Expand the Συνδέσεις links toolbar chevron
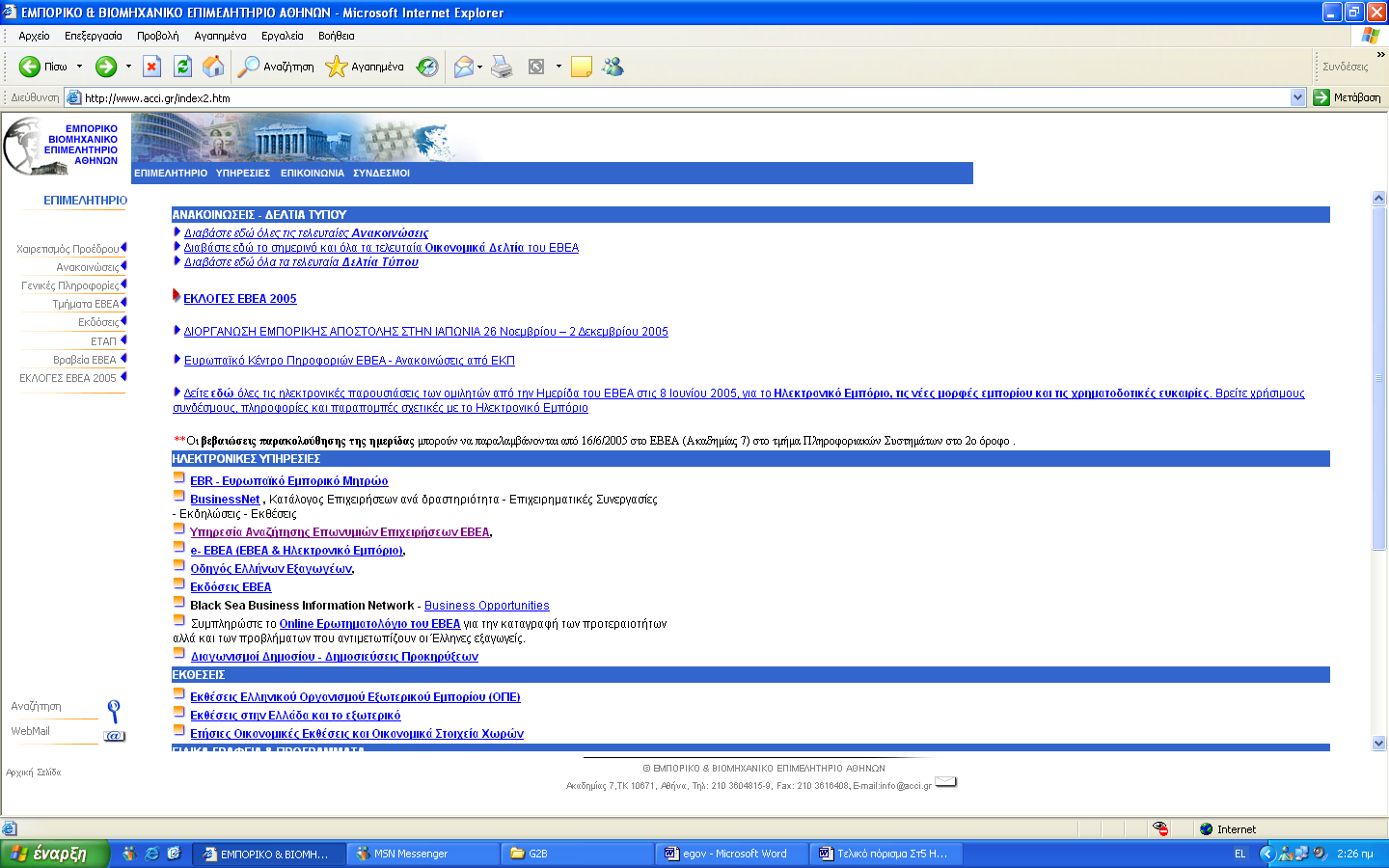Viewport: 1389px width, 868px height. click(1380, 55)
